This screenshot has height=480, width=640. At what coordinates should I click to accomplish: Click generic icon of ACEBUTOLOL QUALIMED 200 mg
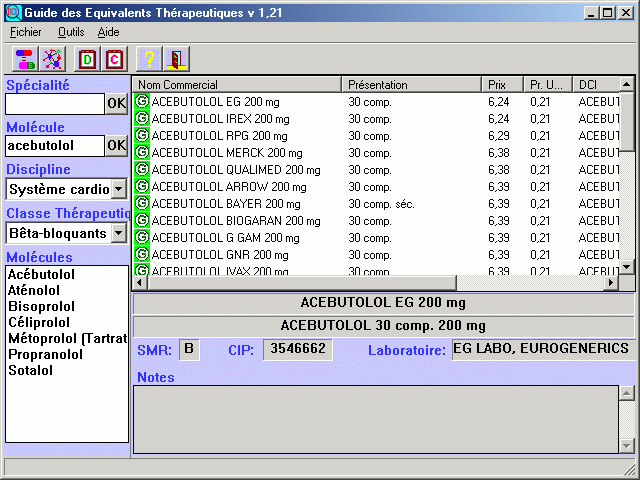[142, 169]
